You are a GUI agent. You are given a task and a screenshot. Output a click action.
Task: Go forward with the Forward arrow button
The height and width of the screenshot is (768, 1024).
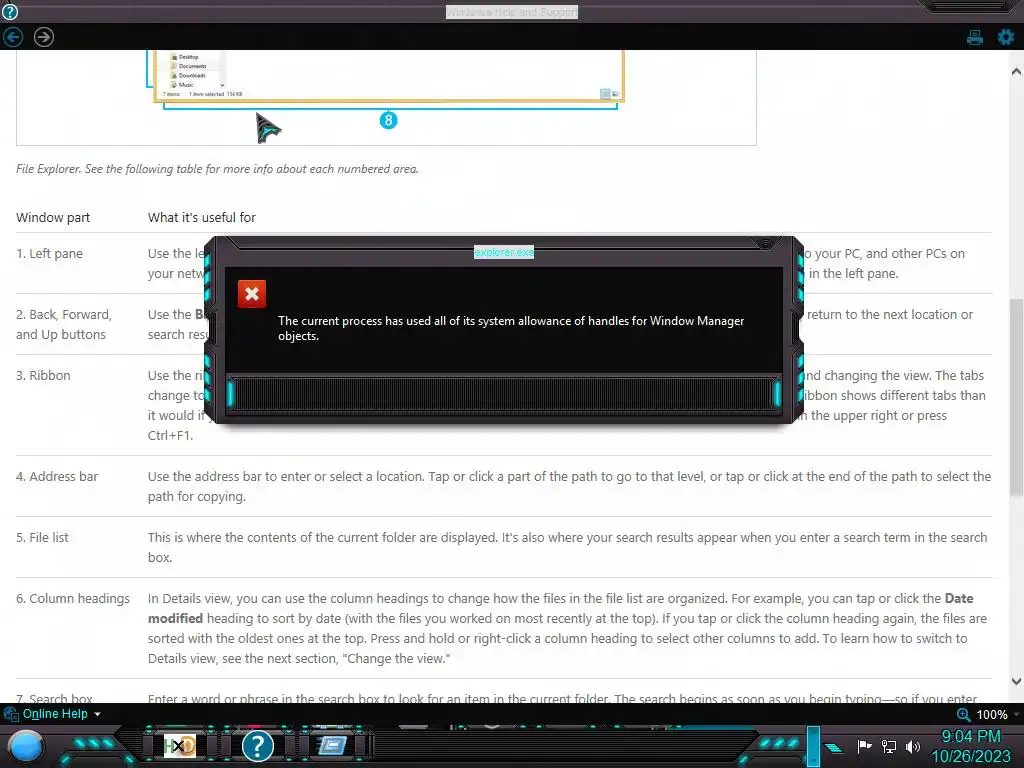coord(44,37)
